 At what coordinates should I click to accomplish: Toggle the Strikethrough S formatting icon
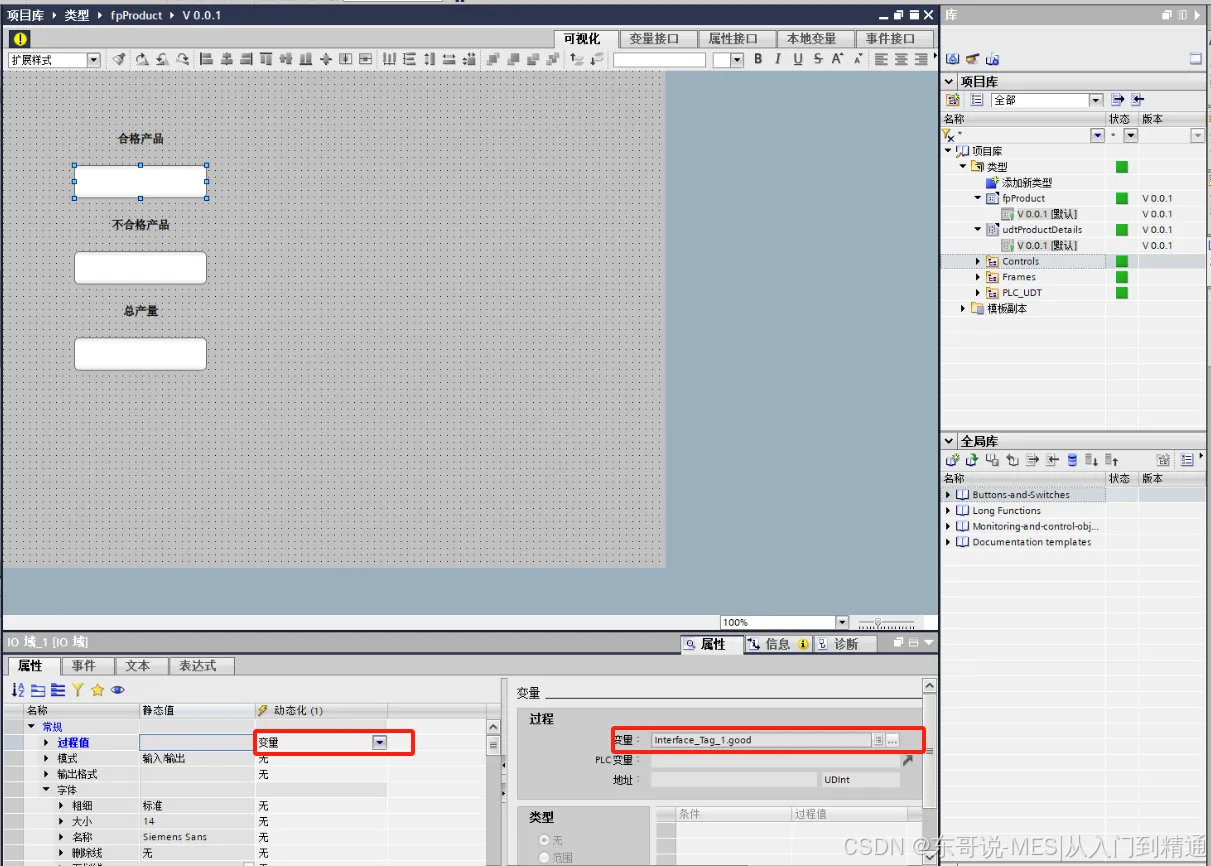click(x=817, y=60)
